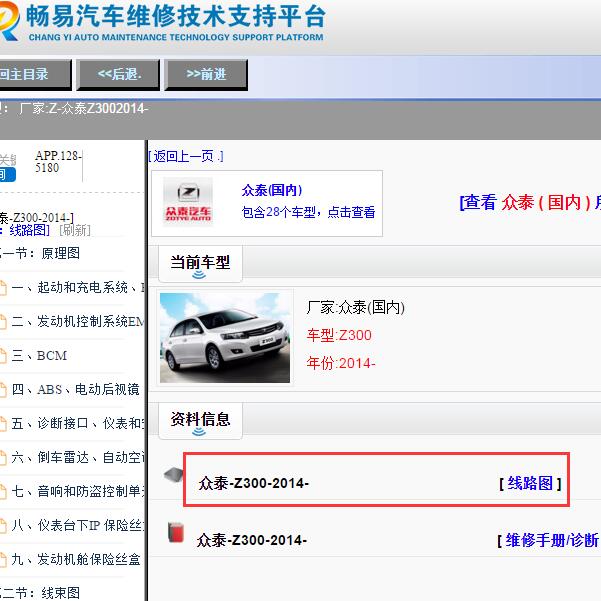Select 第一节：原理图 section heading

pos(40,253)
